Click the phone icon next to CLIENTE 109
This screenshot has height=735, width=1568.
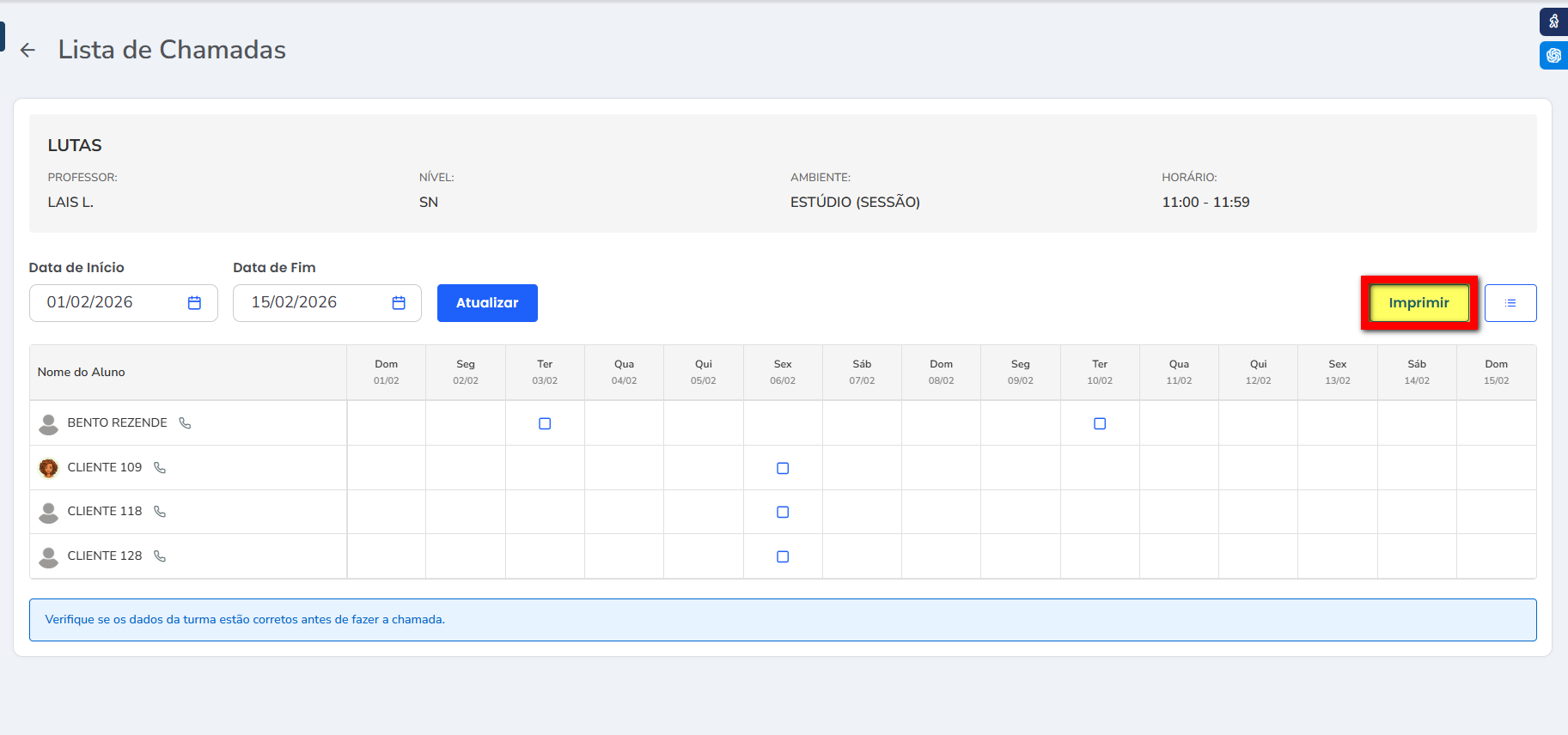[160, 468]
